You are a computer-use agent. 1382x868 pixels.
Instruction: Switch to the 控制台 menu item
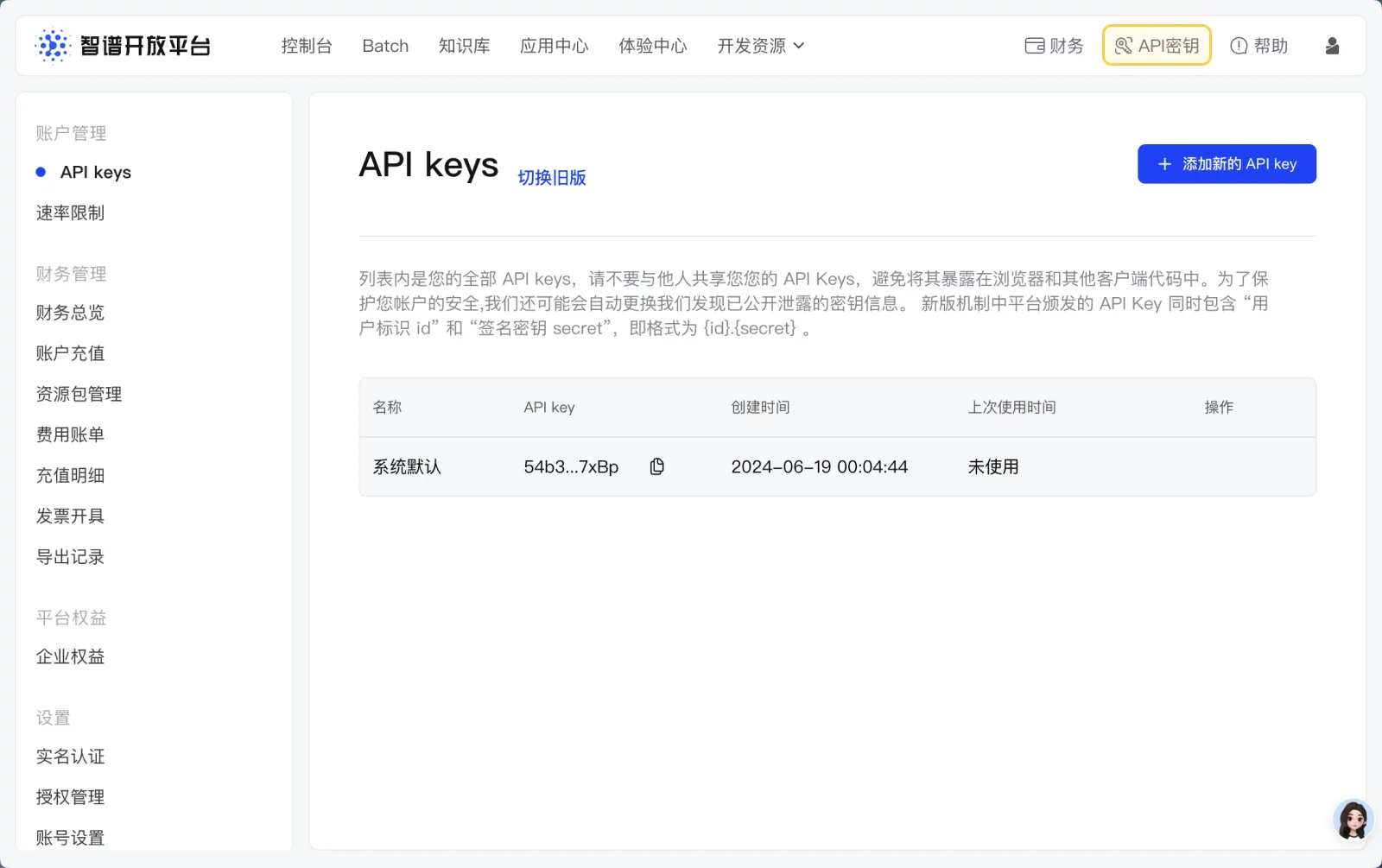point(307,46)
